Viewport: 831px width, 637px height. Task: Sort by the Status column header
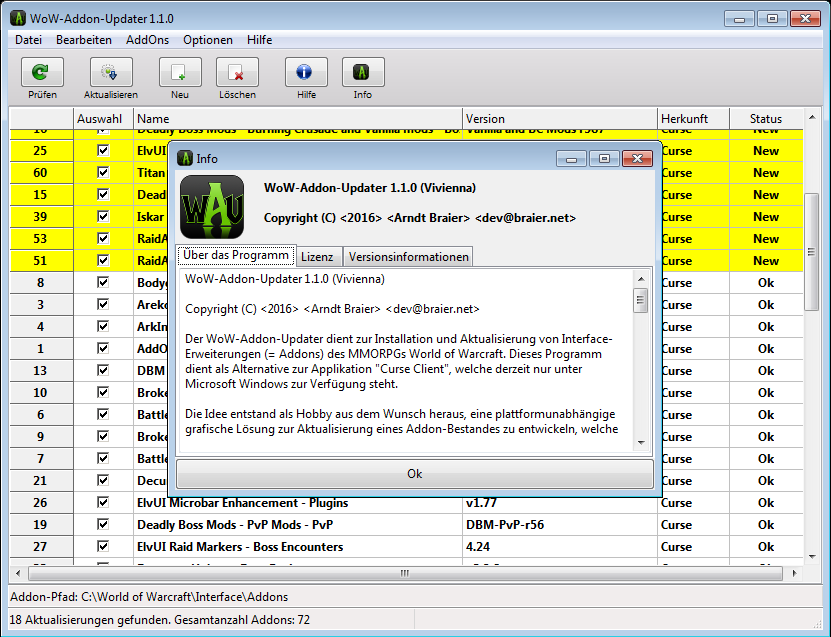point(766,119)
